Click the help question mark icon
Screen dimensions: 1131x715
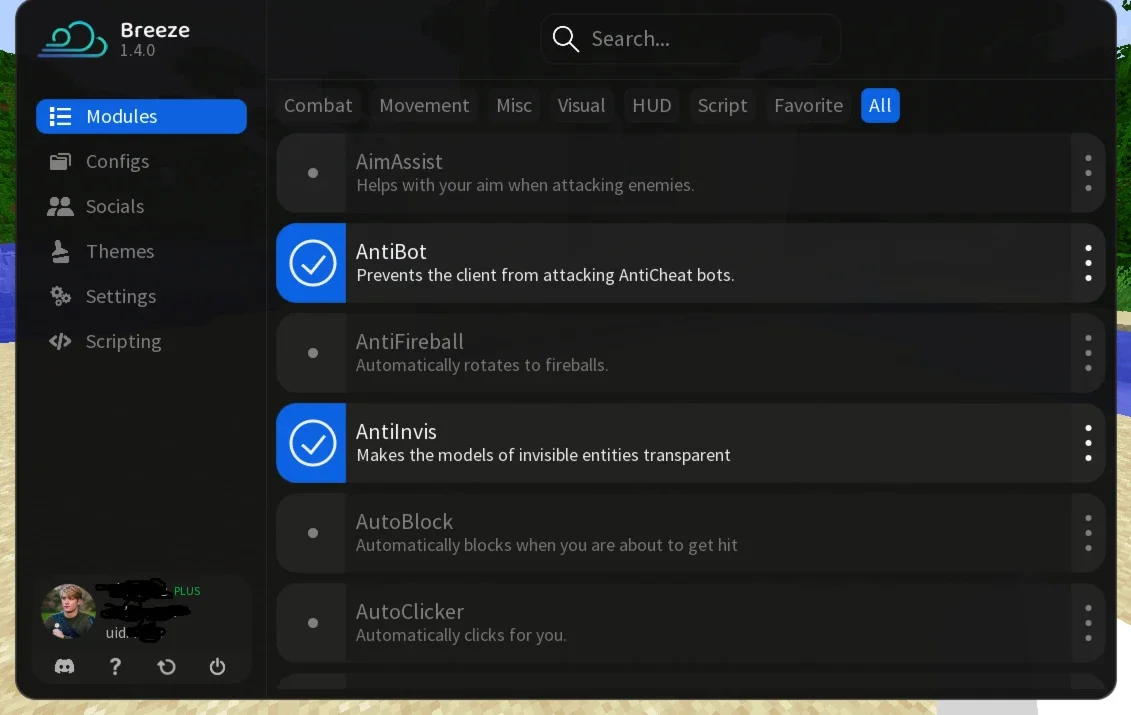point(115,666)
